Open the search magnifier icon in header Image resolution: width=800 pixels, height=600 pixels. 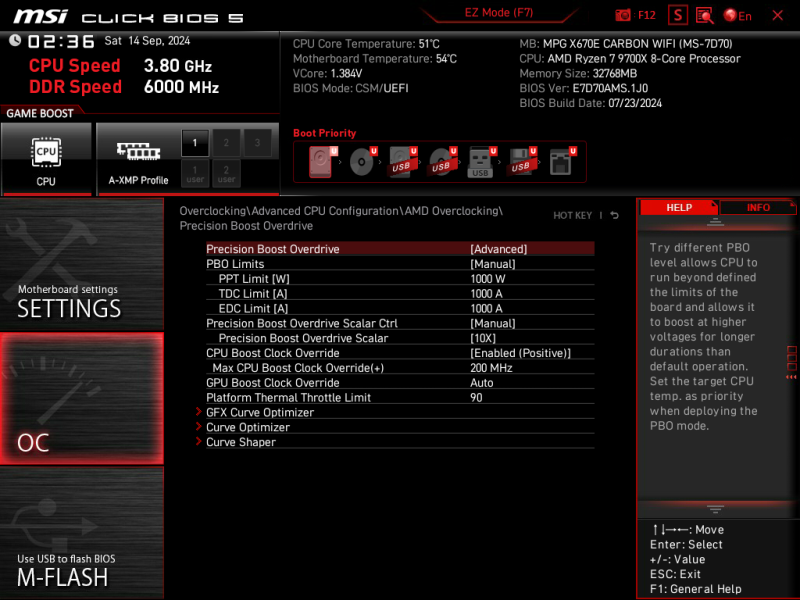tap(704, 15)
